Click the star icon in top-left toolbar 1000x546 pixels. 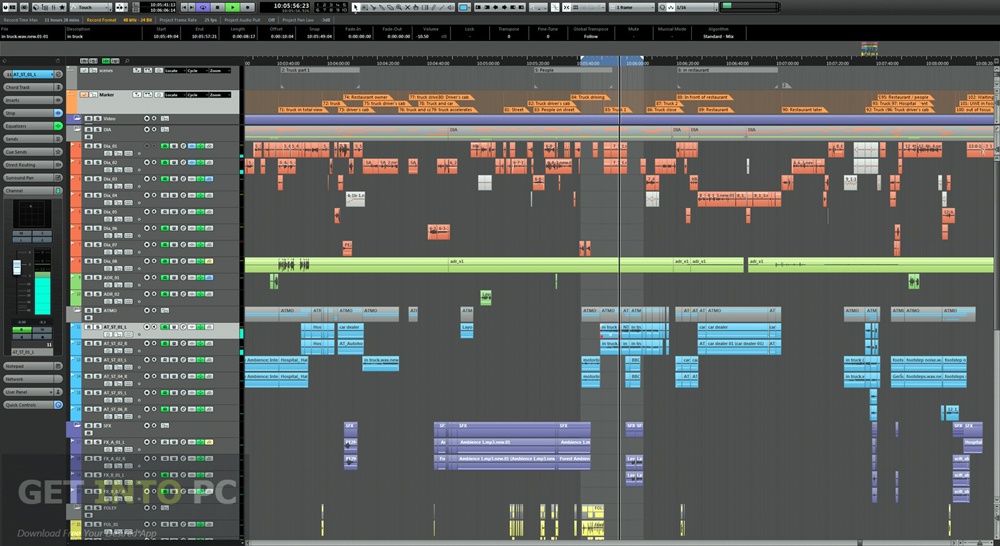point(62,7)
